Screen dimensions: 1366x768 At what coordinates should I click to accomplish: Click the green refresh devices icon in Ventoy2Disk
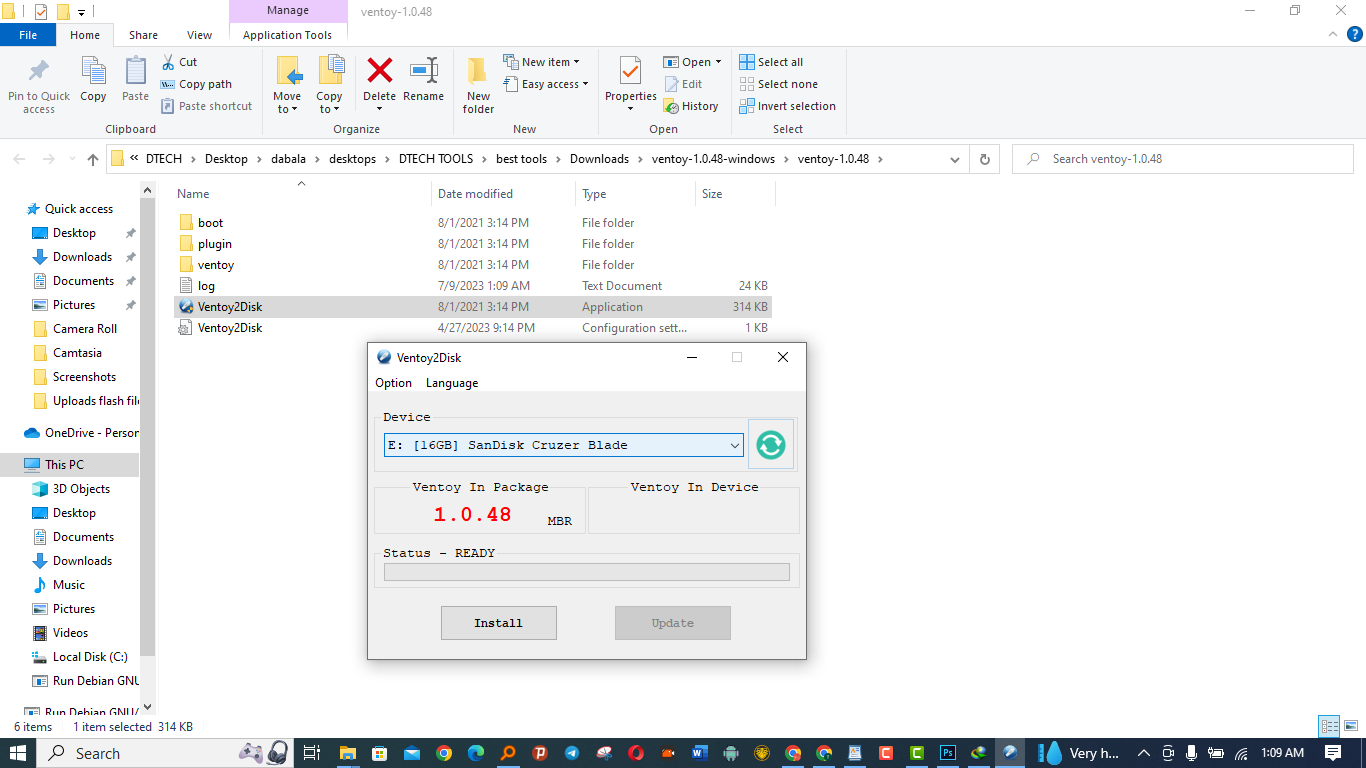pos(771,445)
